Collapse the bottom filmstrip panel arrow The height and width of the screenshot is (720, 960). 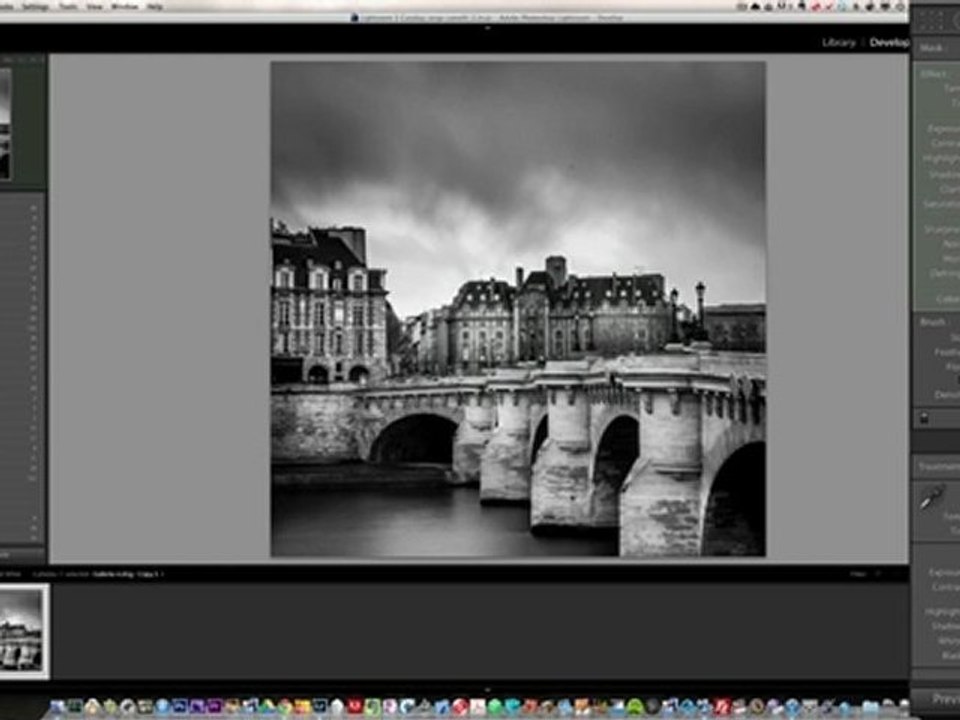(487, 689)
